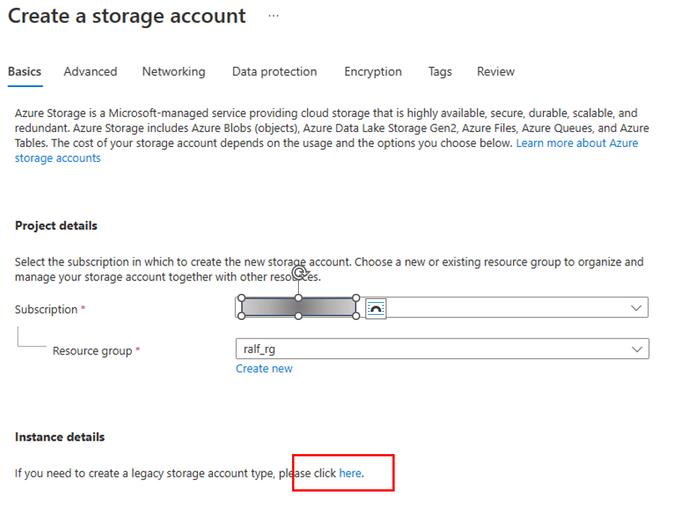Open the Encryption tab
The image size is (692, 506).
pos(373,72)
